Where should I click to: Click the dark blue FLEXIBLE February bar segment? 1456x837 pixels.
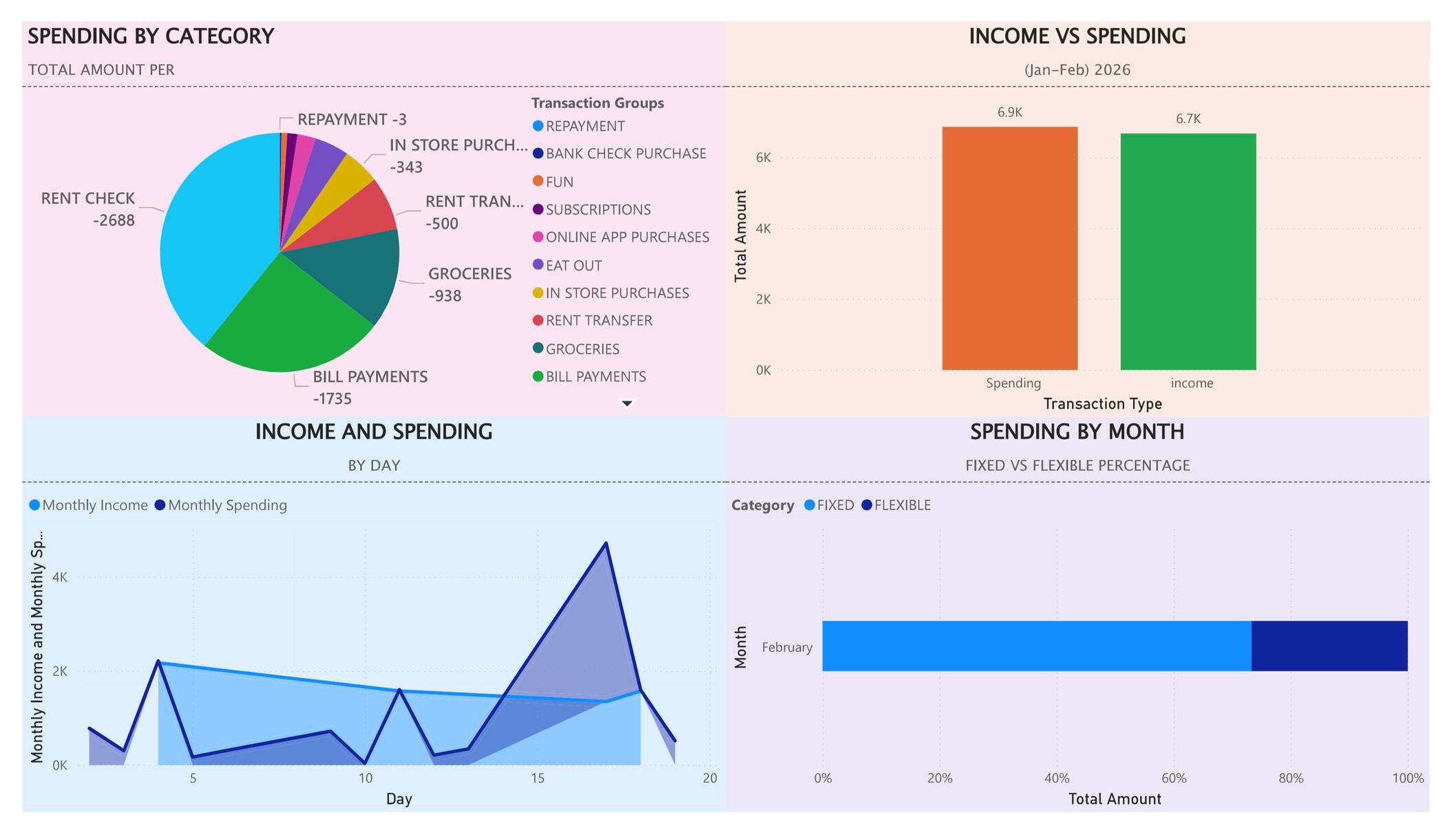coord(1329,646)
